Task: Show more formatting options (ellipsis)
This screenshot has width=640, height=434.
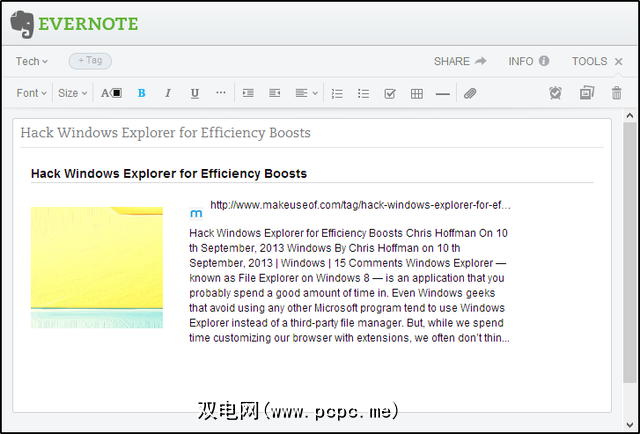Action: [x=221, y=93]
